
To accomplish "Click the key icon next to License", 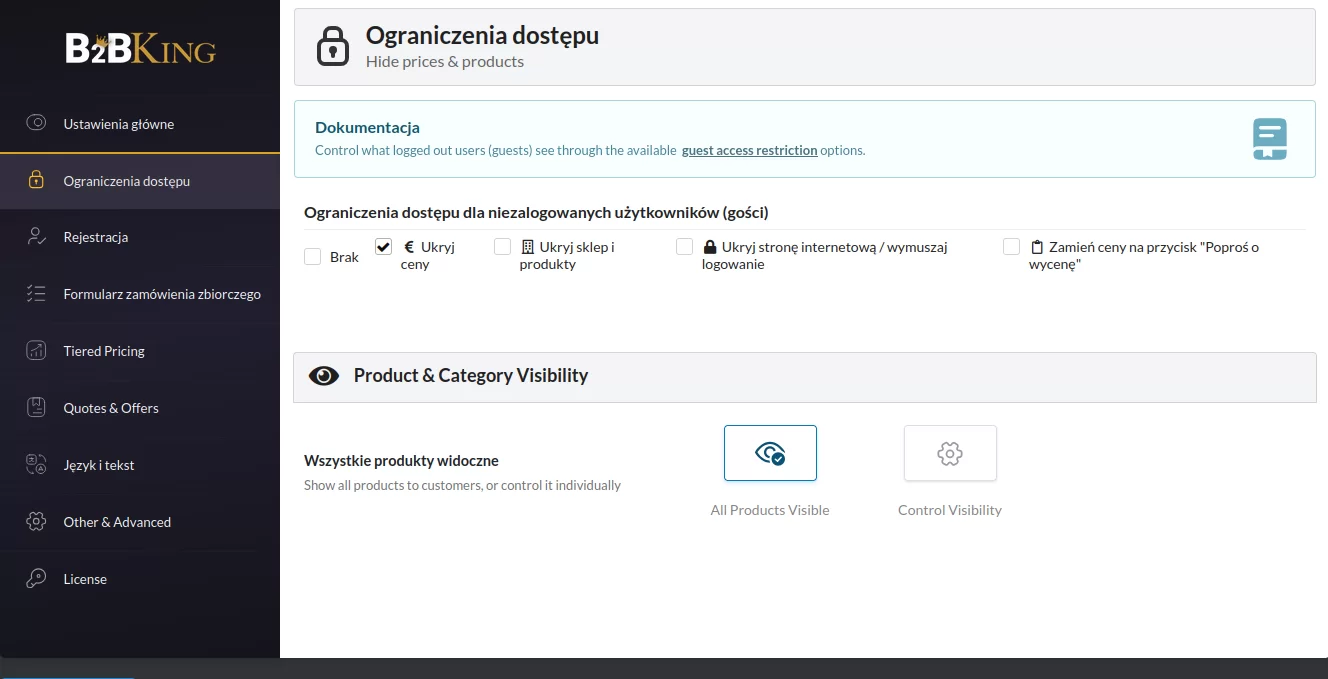I will (x=36, y=579).
